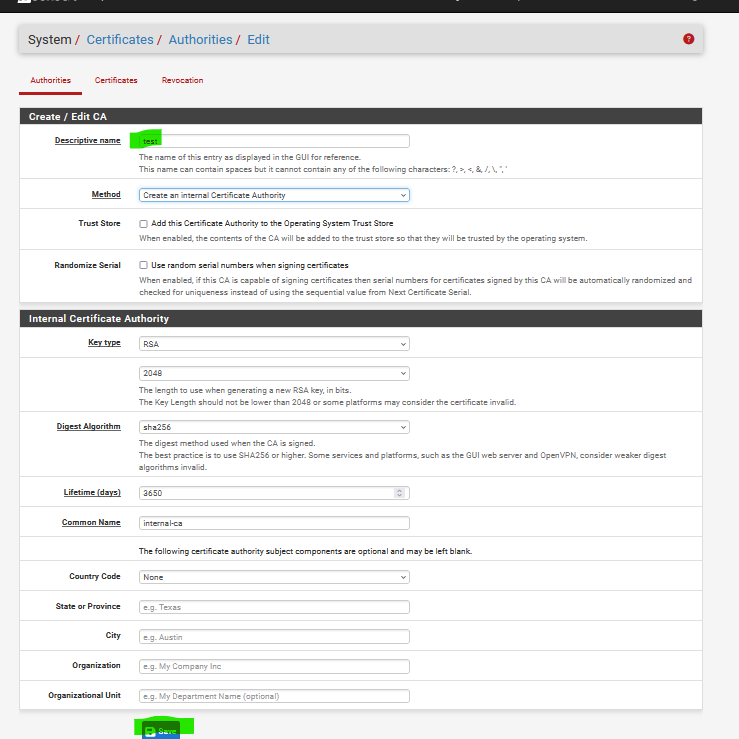Switch to the Certificates tab
739x739 pixels.
116,80
